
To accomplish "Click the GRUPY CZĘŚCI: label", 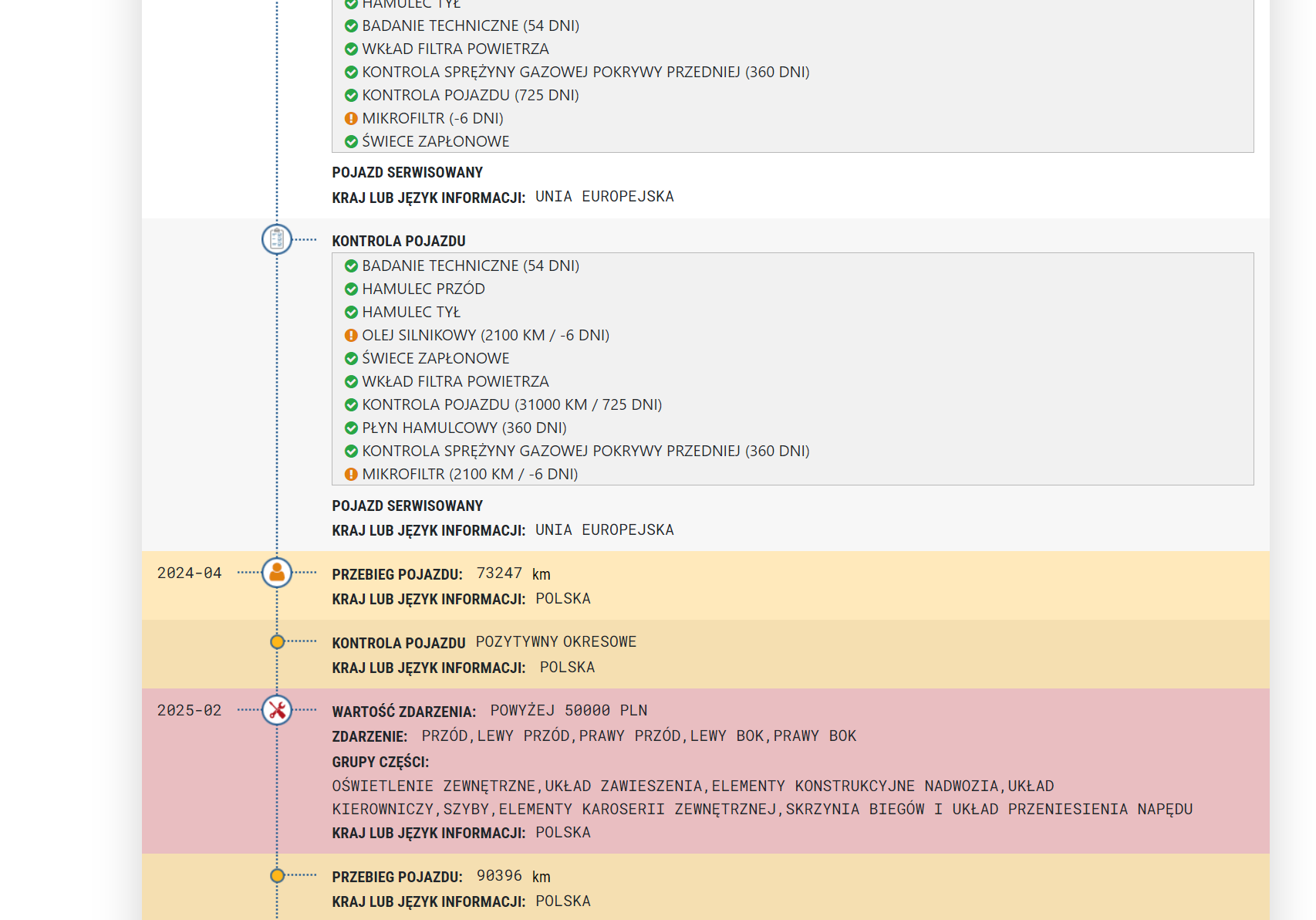I will [x=380, y=763].
